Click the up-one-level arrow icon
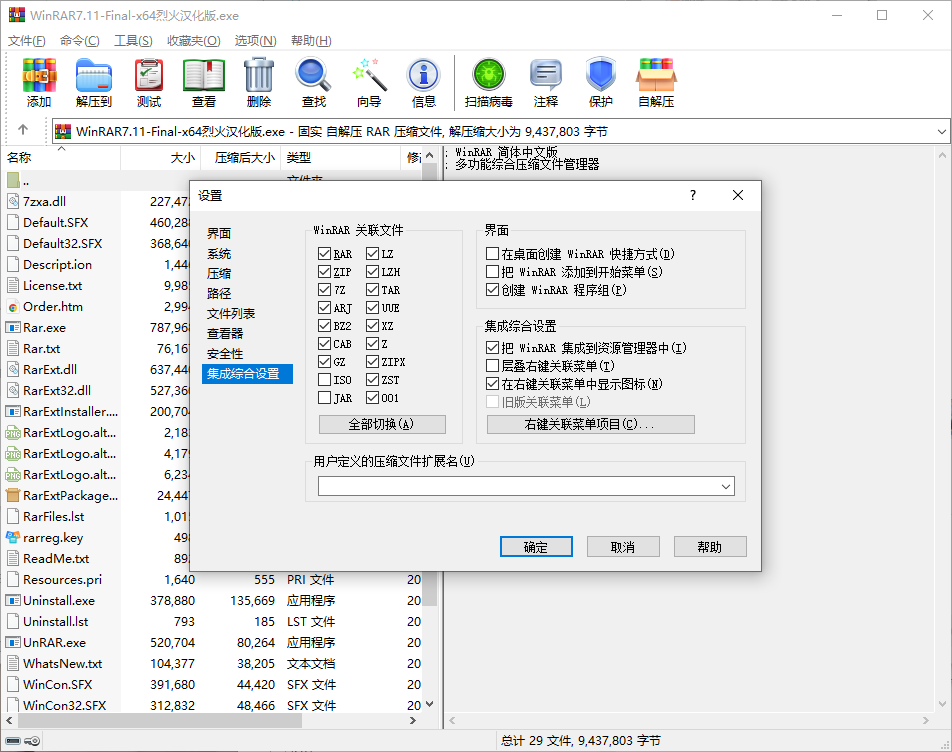Screen dimensions: 952x752 [x=23, y=129]
